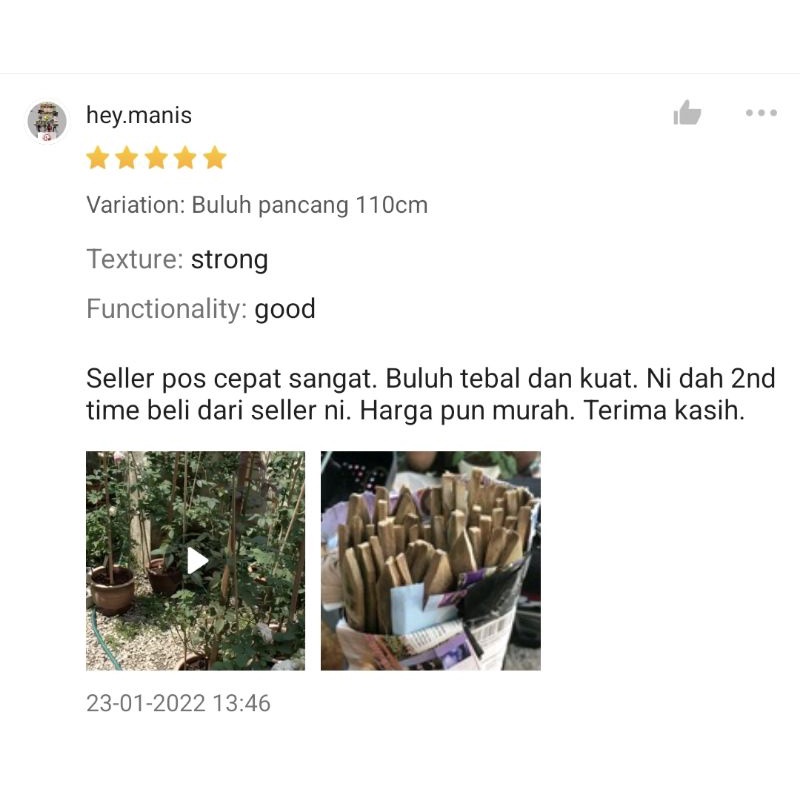Click the second rating star
Image resolution: width=800 pixels, height=800 pixels.
(x=127, y=157)
